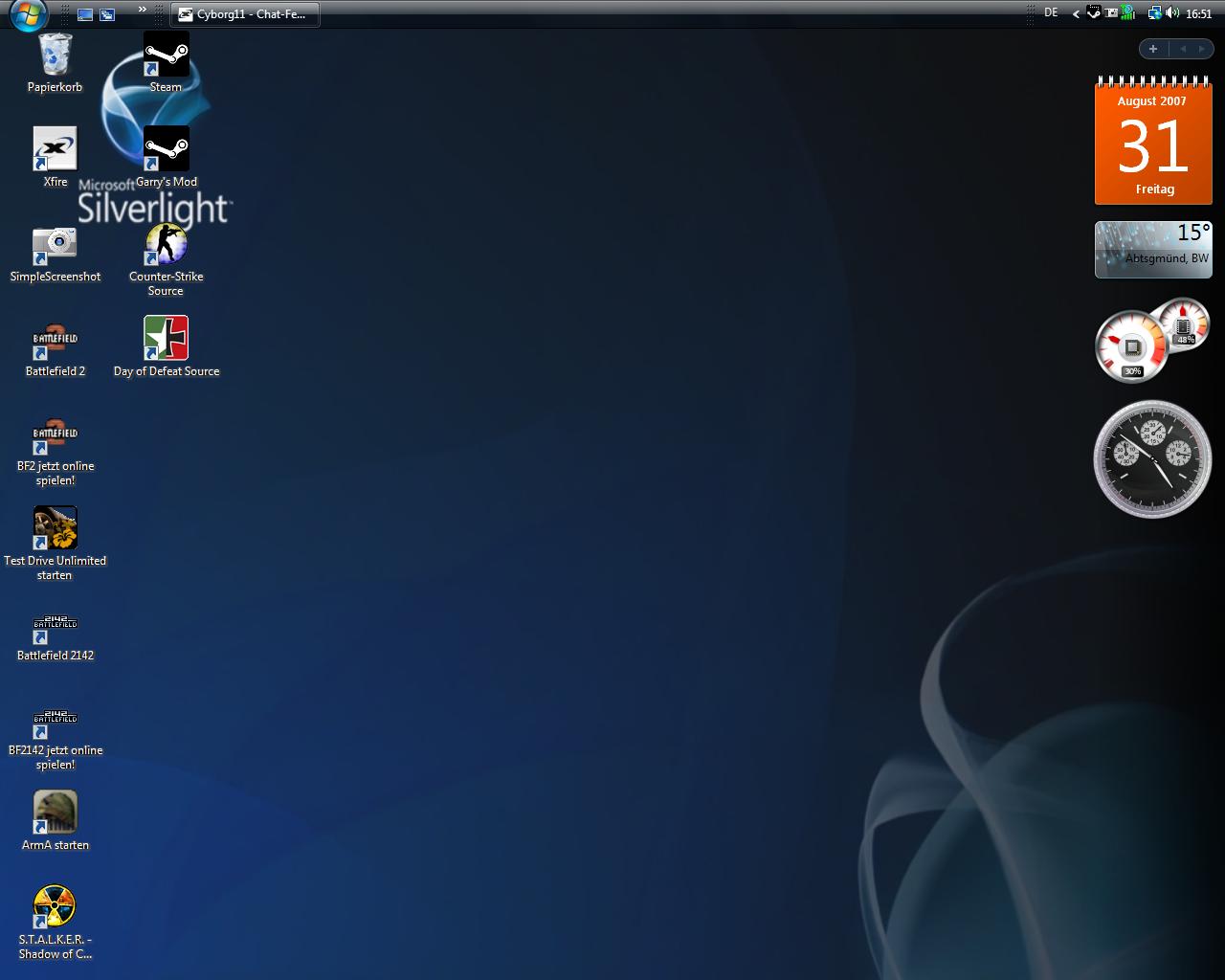Activate Cyborg11 - Chat-Fe... taskbar button
Viewport: 1225px width, 980px height.
tap(245, 14)
